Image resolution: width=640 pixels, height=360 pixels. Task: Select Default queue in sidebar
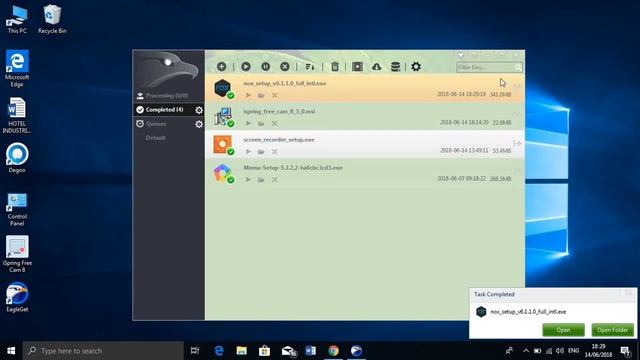coord(156,138)
